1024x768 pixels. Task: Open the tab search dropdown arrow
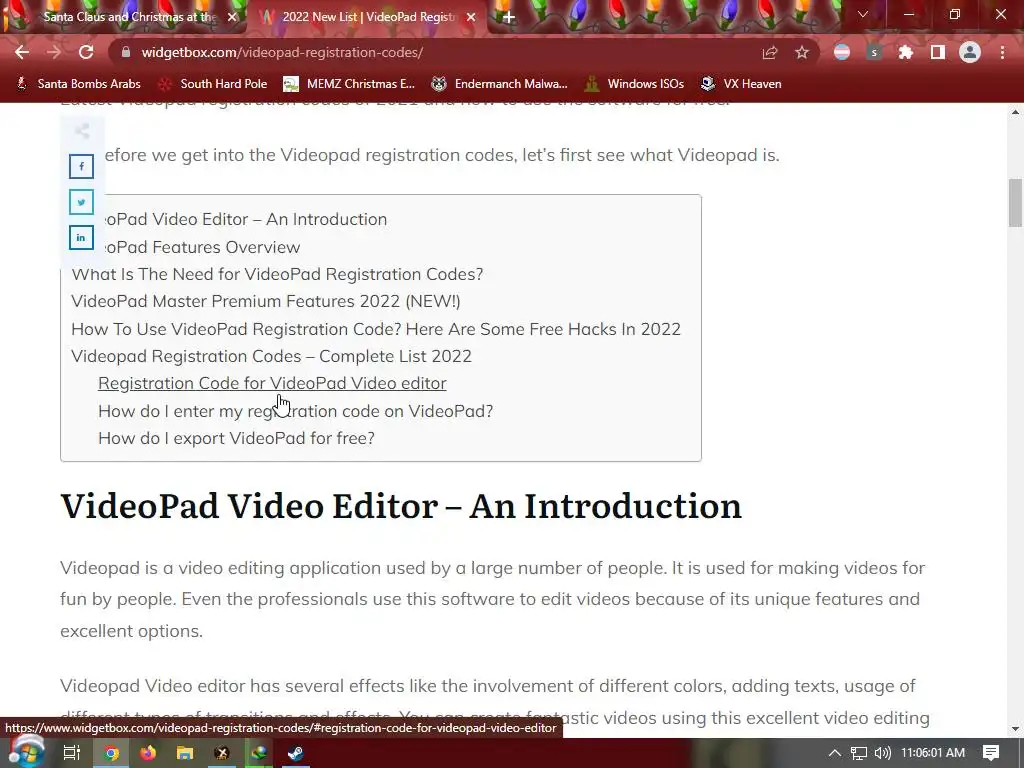(863, 14)
